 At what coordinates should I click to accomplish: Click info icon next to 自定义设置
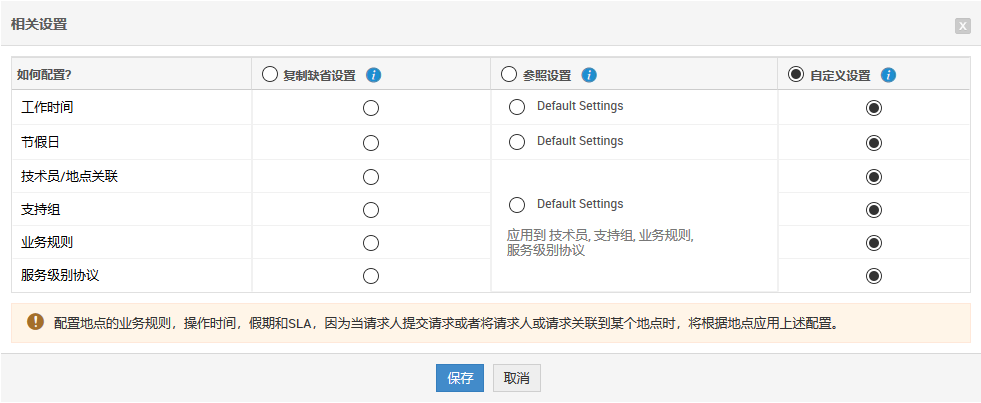(888, 75)
